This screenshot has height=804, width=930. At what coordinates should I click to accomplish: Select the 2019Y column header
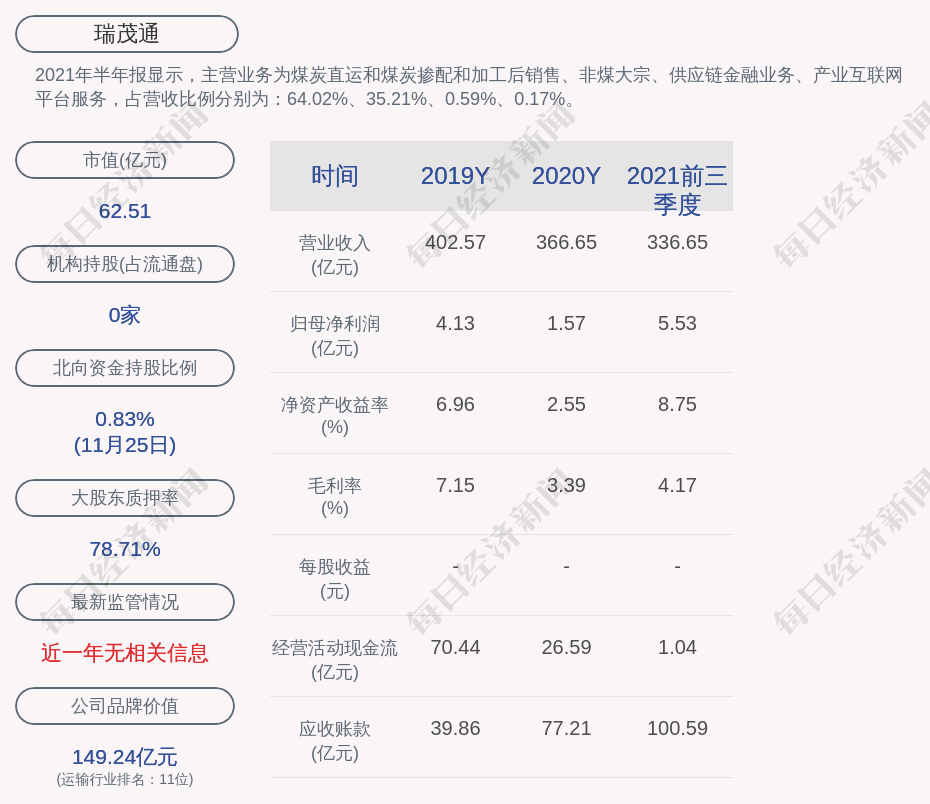455,176
